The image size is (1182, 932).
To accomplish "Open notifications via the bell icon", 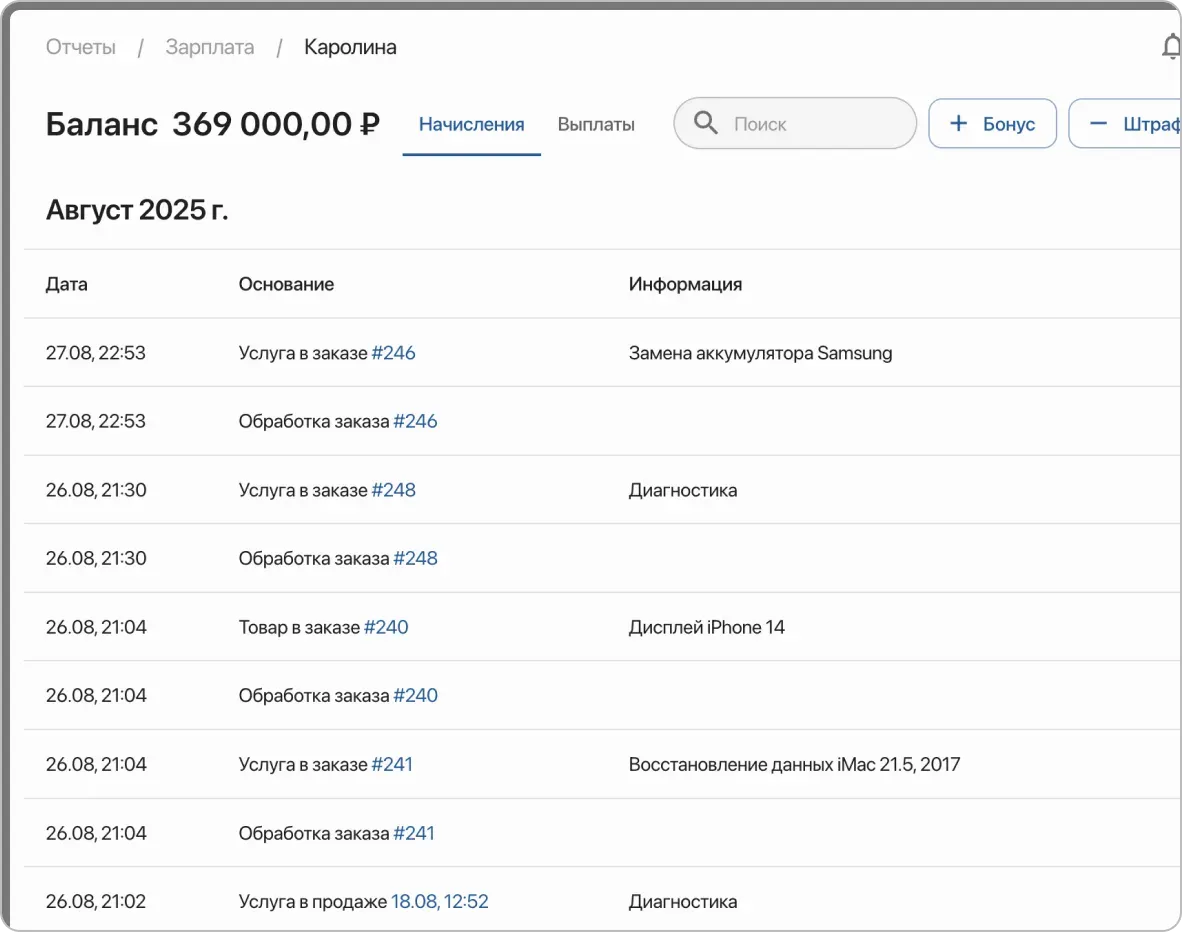I will point(1170,46).
